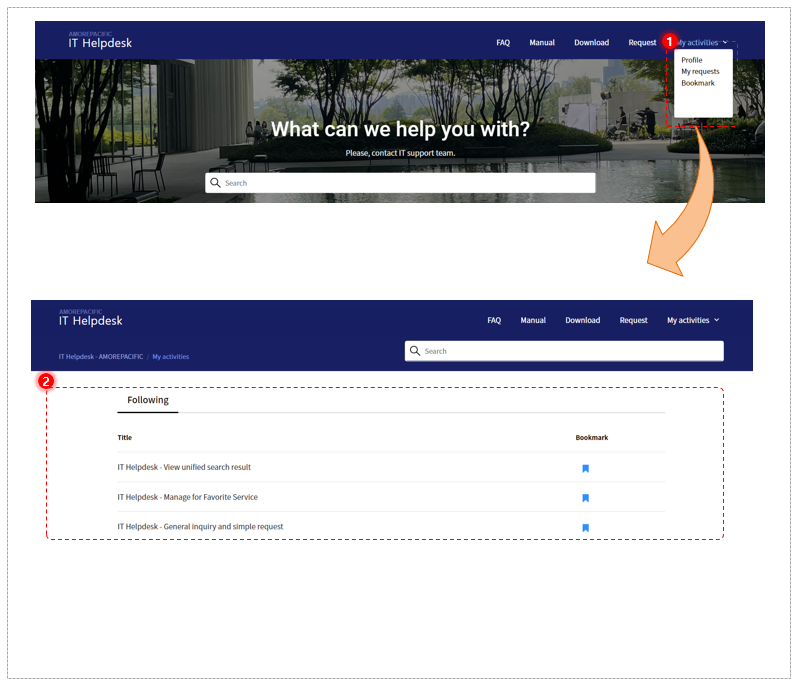Open Manual in the top hero navigation
Screen dimensions: 799x688
tap(542, 43)
